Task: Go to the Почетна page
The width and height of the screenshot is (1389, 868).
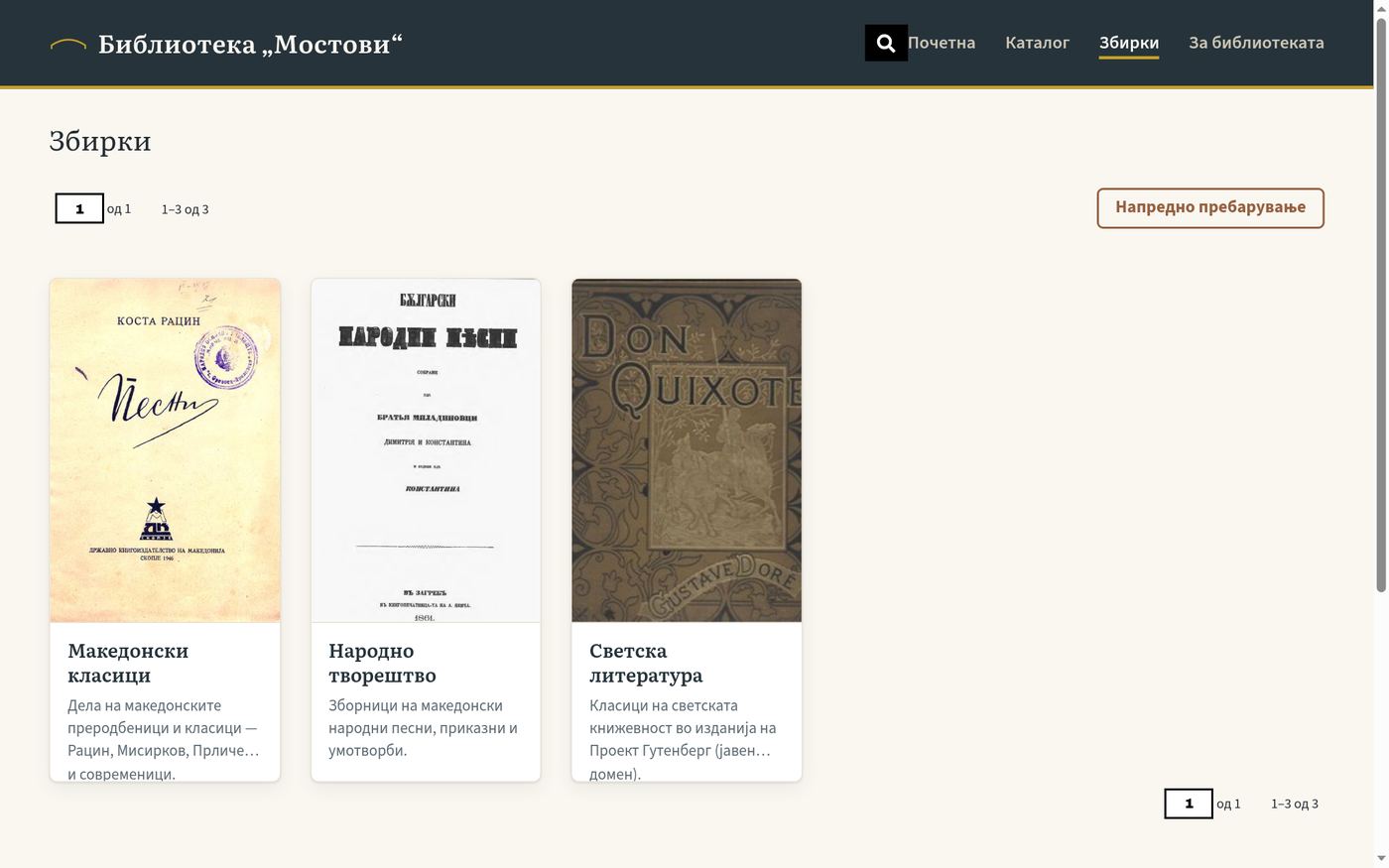Action: (x=942, y=43)
